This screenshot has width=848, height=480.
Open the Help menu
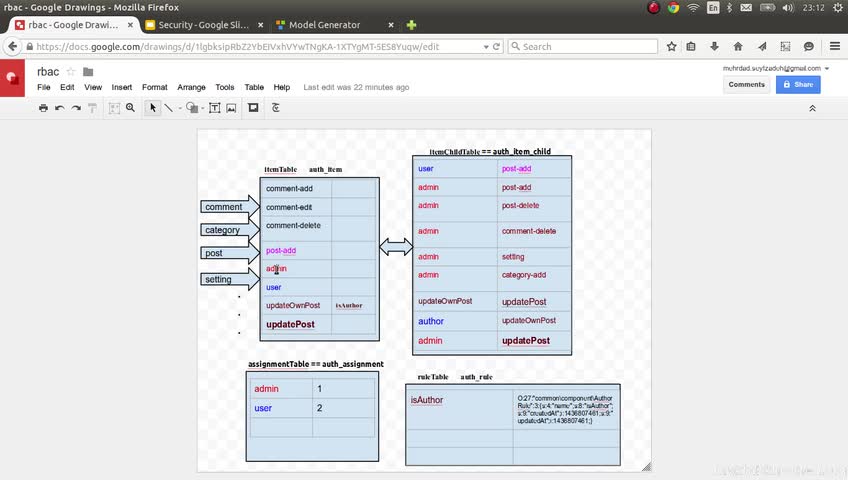282,87
